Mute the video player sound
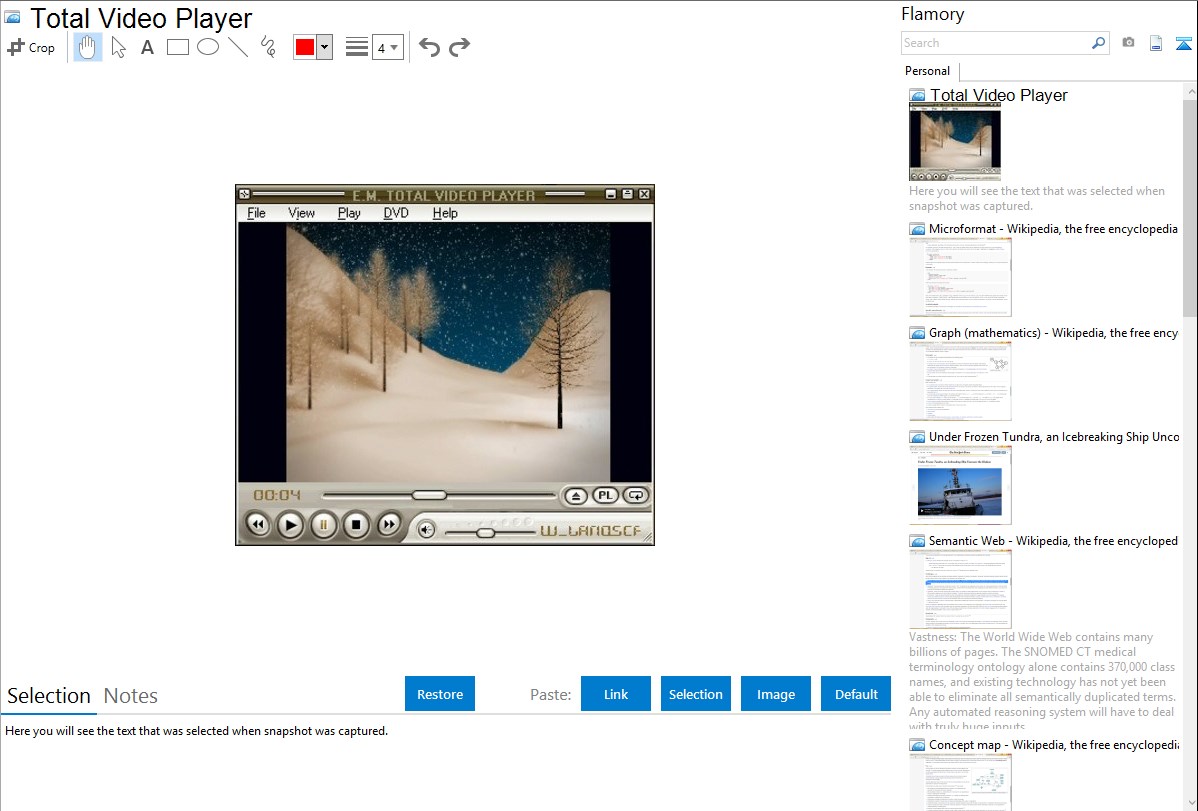The width and height of the screenshot is (1198, 811). click(426, 529)
